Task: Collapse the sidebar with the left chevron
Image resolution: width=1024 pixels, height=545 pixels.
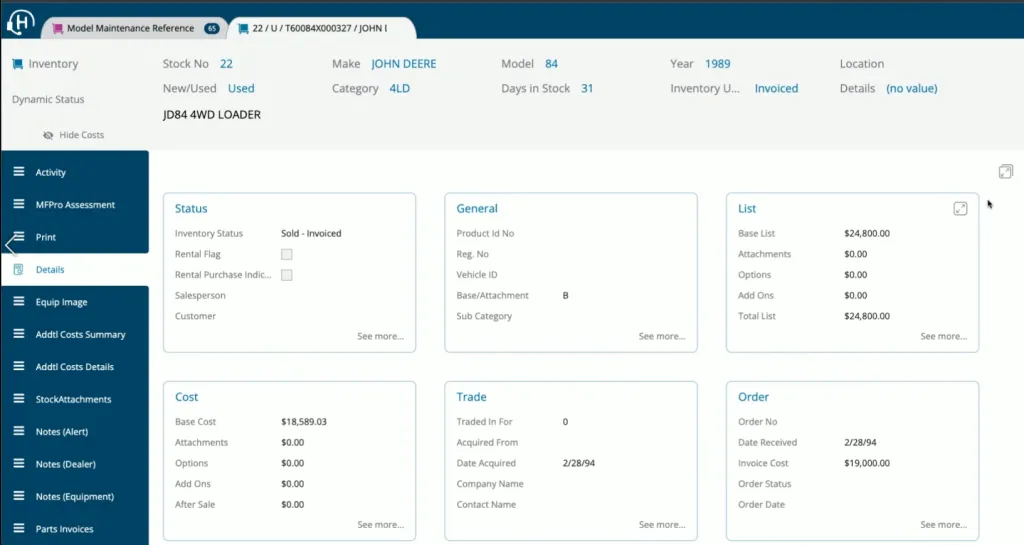Action: pos(10,245)
